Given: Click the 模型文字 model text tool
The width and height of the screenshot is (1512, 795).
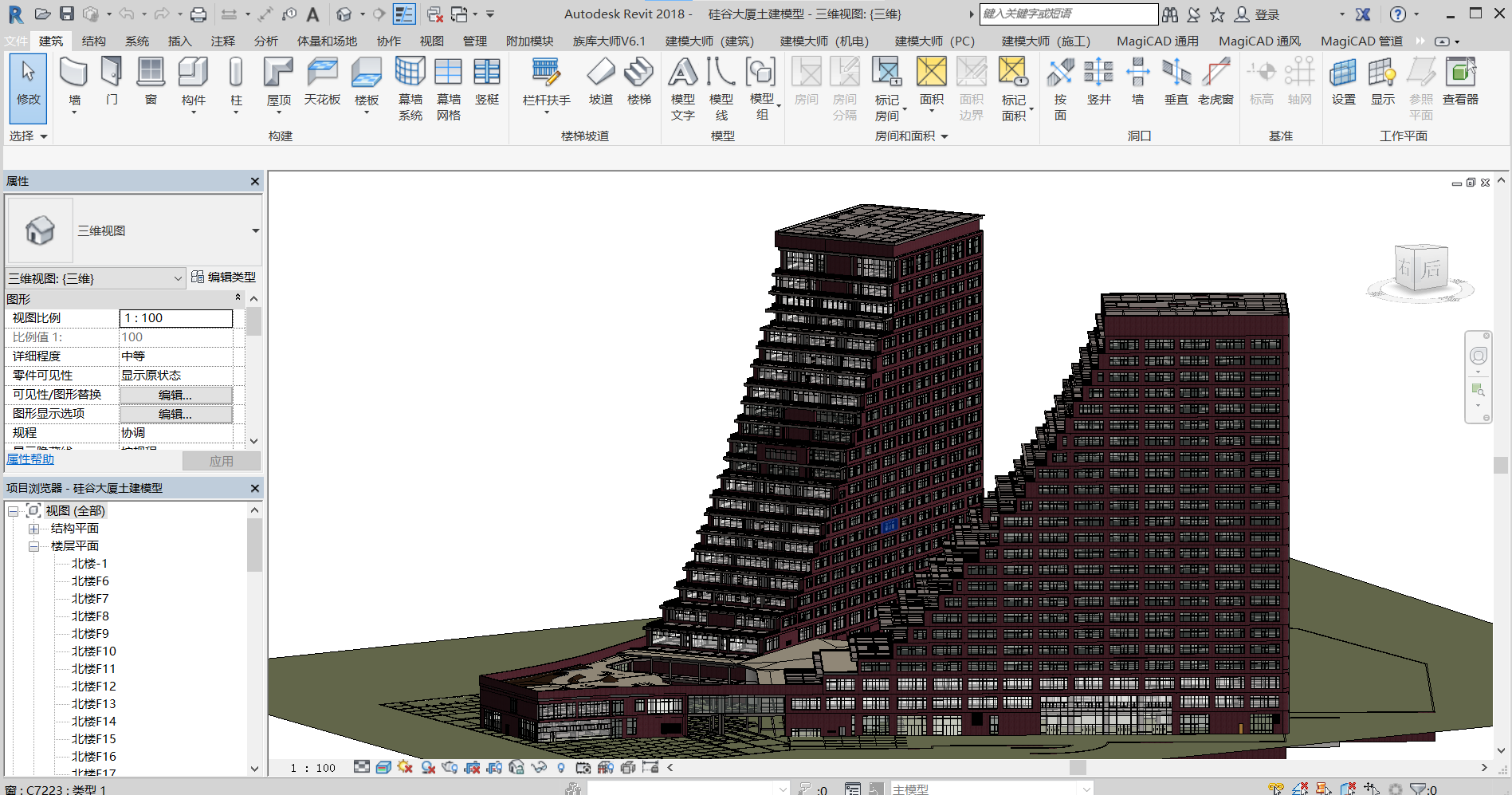Looking at the screenshot, I should pyautogui.click(x=682, y=89).
